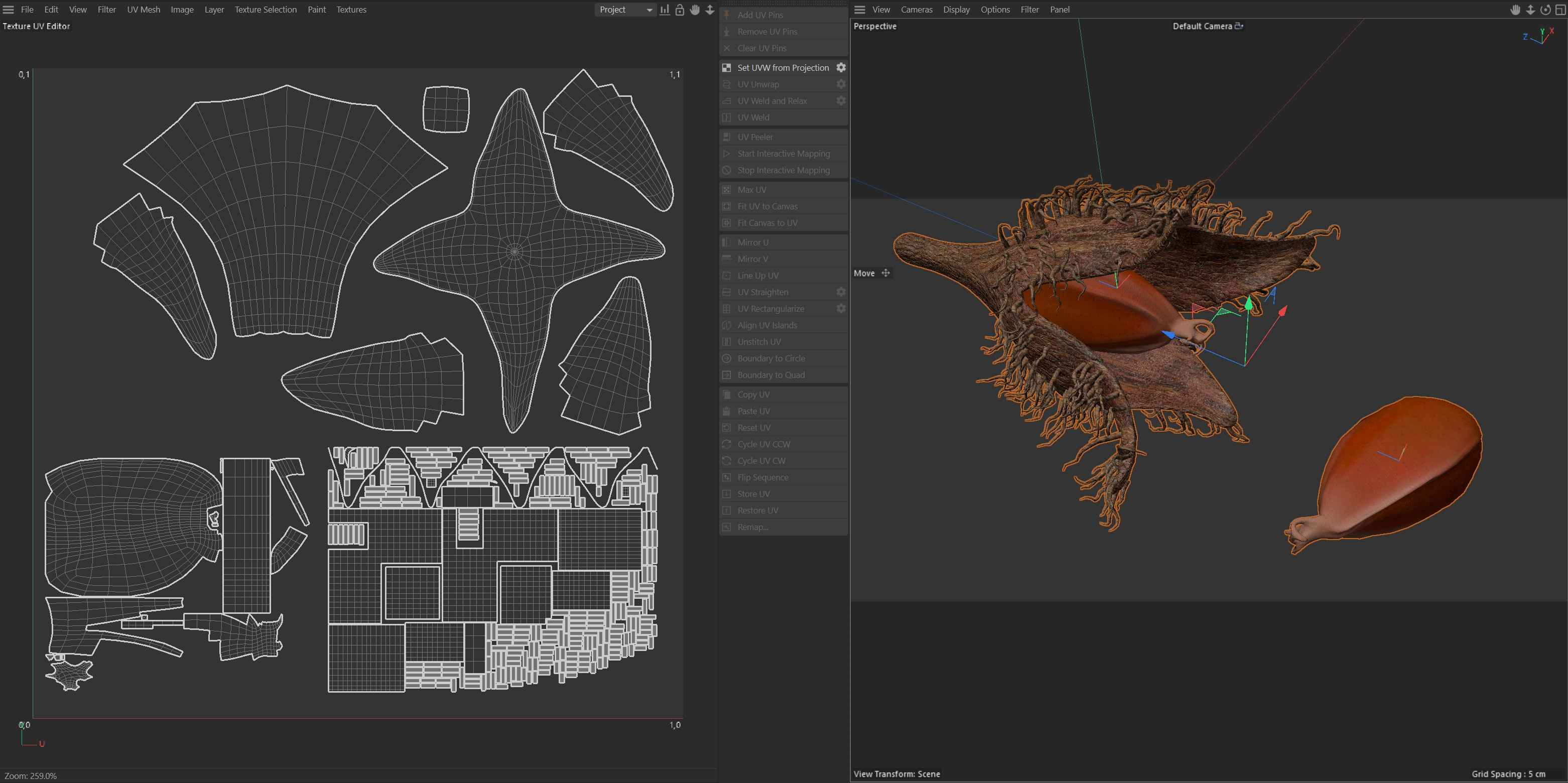
Task: Open the Set UVW from Projection settings gear
Action: [841, 68]
